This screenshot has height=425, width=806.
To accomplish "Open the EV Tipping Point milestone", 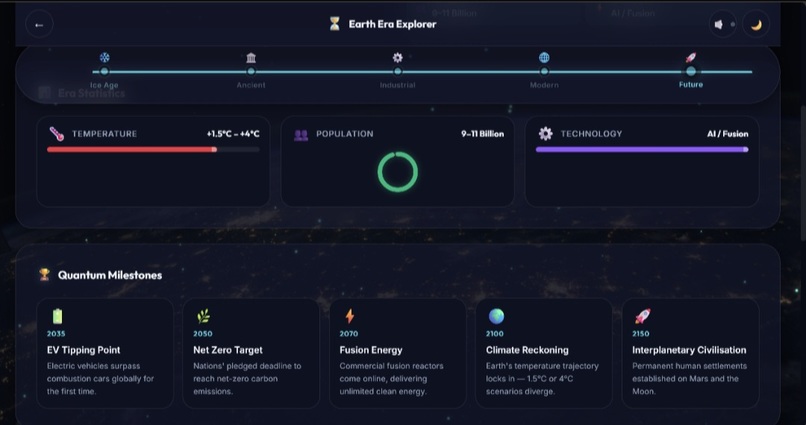I will [x=105, y=354].
